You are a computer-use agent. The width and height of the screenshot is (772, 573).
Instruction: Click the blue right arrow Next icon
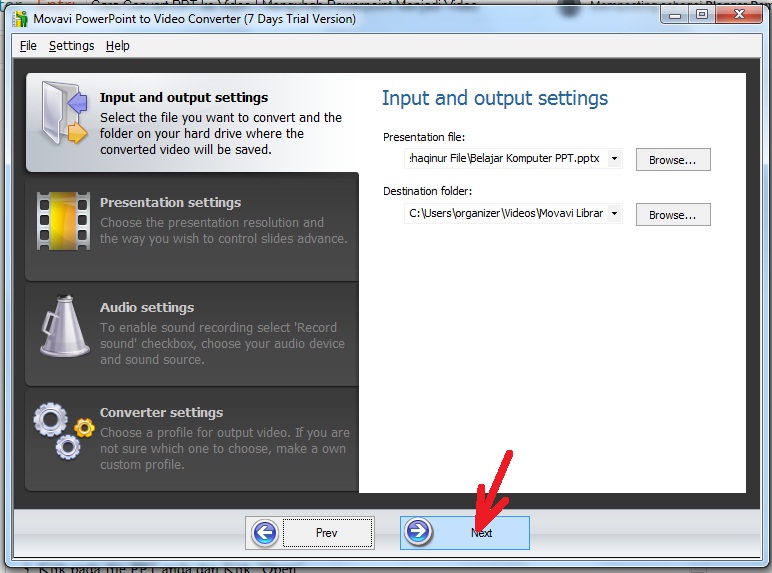(x=418, y=532)
